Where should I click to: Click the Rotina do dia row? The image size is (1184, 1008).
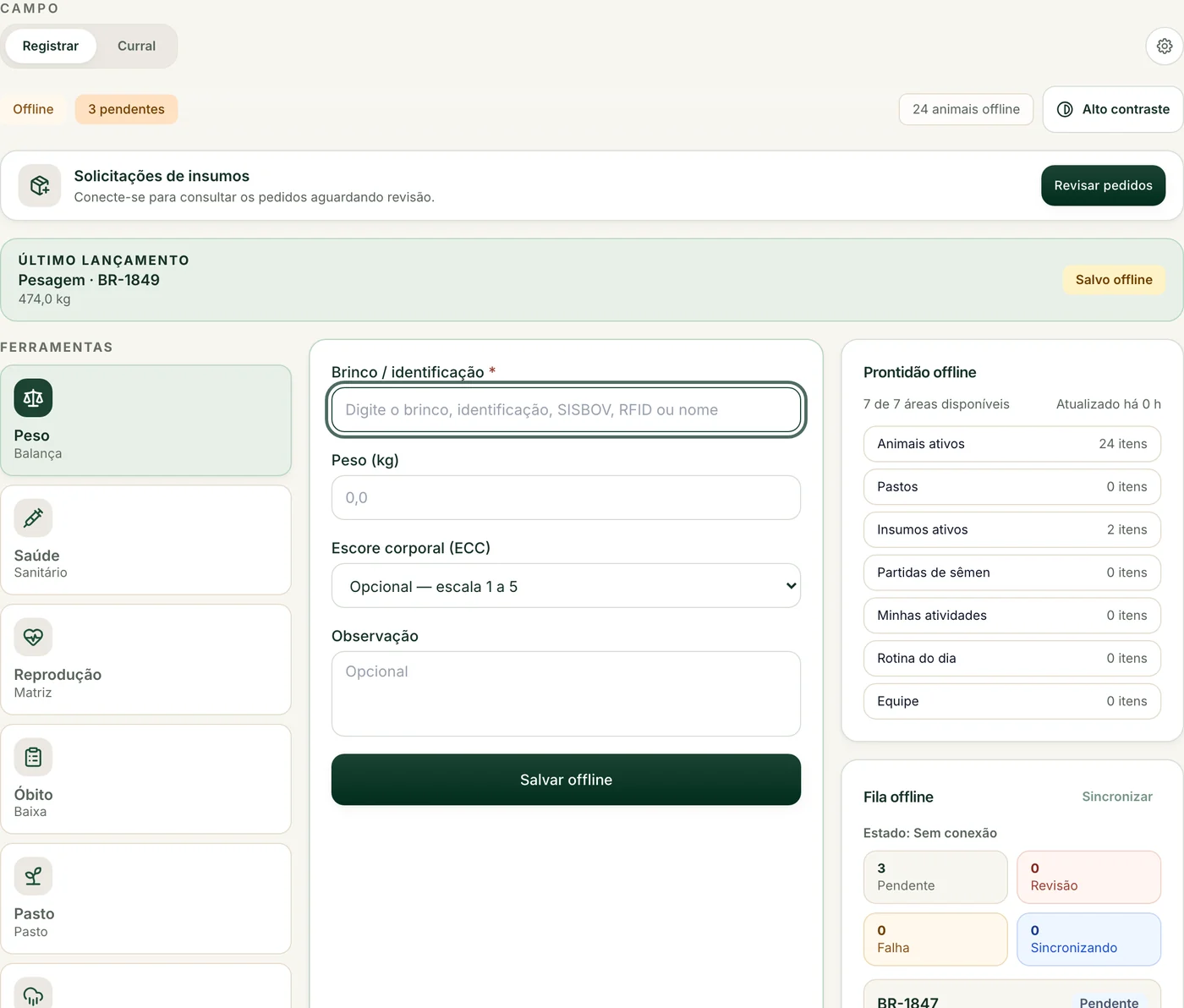coord(1011,658)
